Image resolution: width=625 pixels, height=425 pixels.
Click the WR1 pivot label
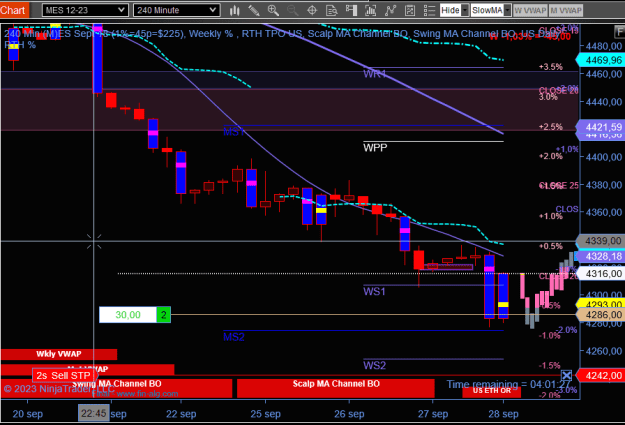pyautogui.click(x=375, y=74)
